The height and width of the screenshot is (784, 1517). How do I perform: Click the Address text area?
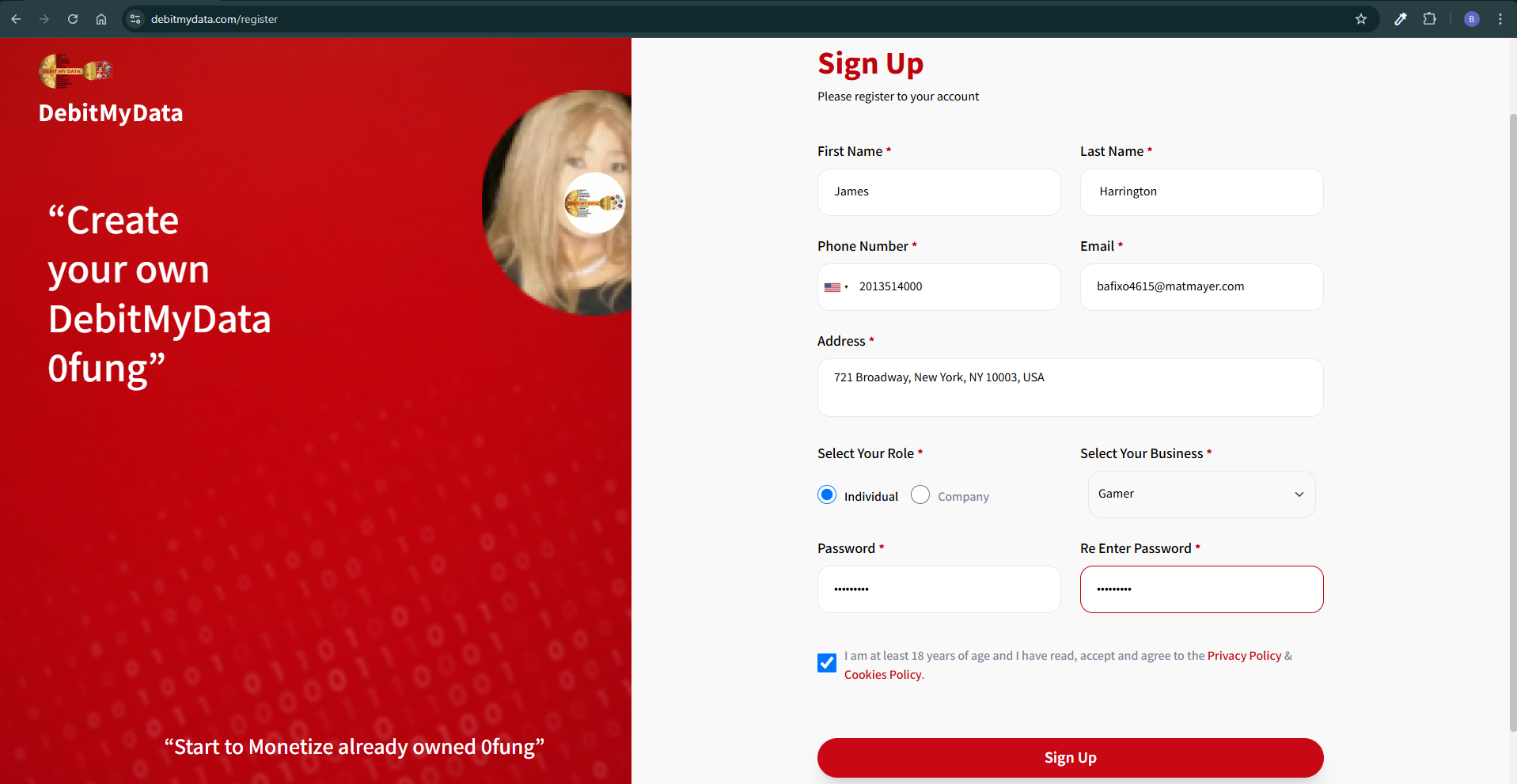(1070, 388)
